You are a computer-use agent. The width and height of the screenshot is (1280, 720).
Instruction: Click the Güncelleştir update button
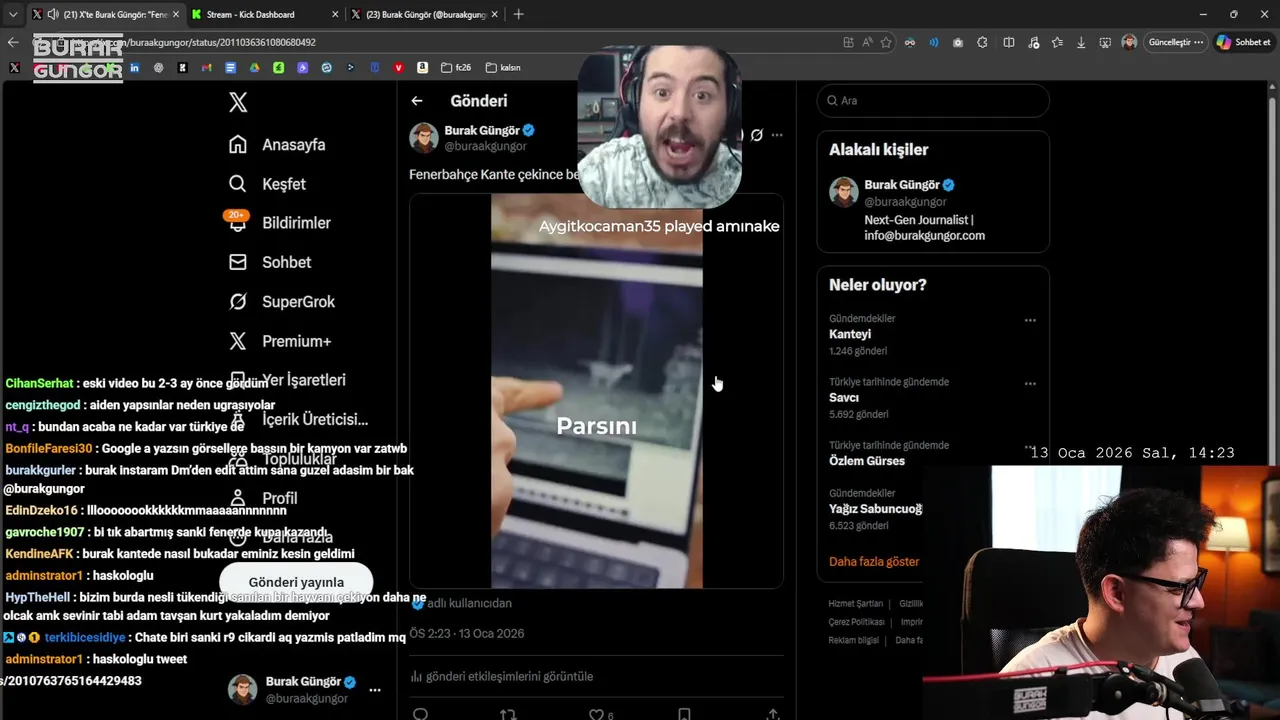1176,43
